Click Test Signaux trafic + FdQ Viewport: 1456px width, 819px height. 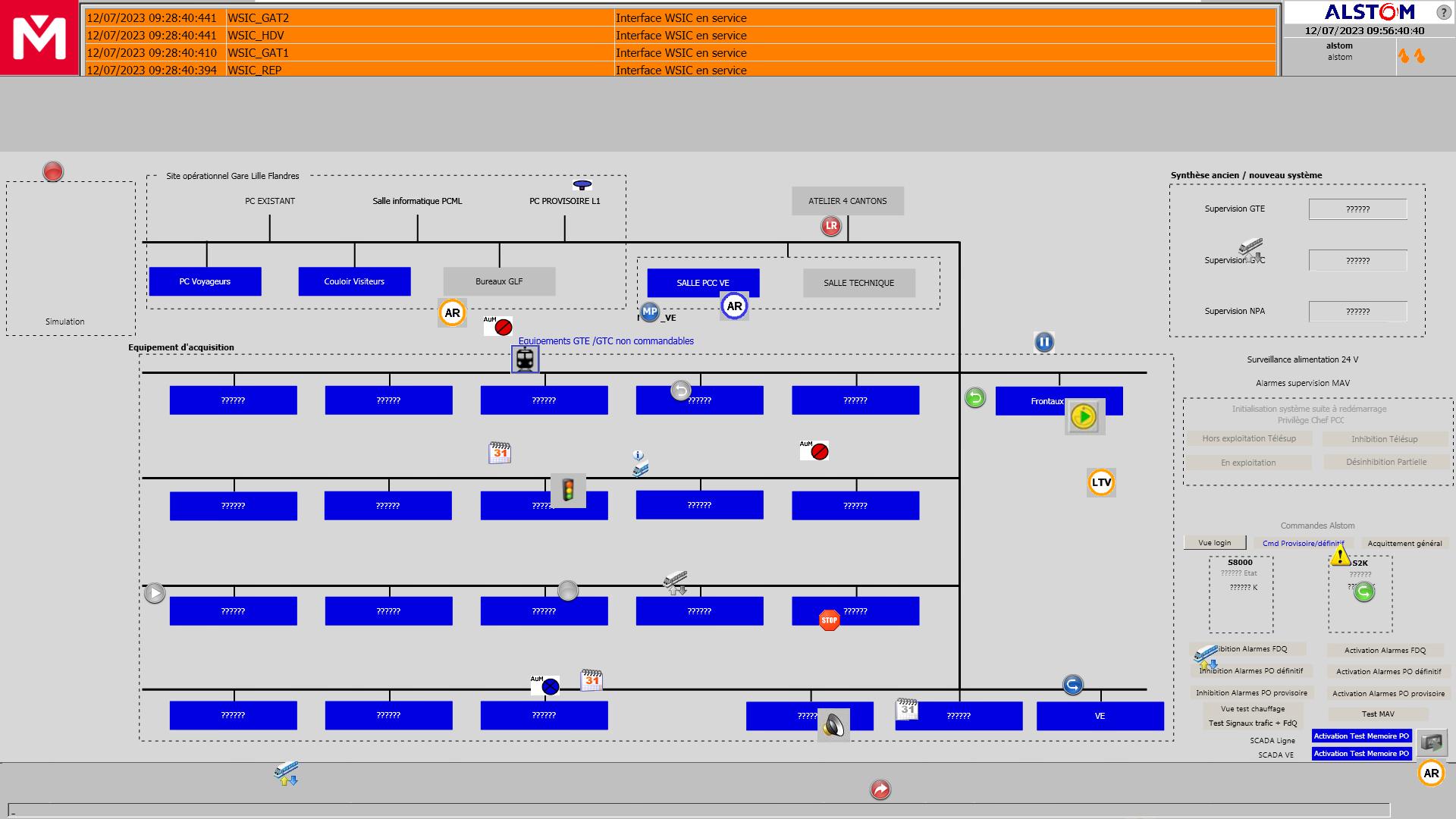(x=1253, y=723)
